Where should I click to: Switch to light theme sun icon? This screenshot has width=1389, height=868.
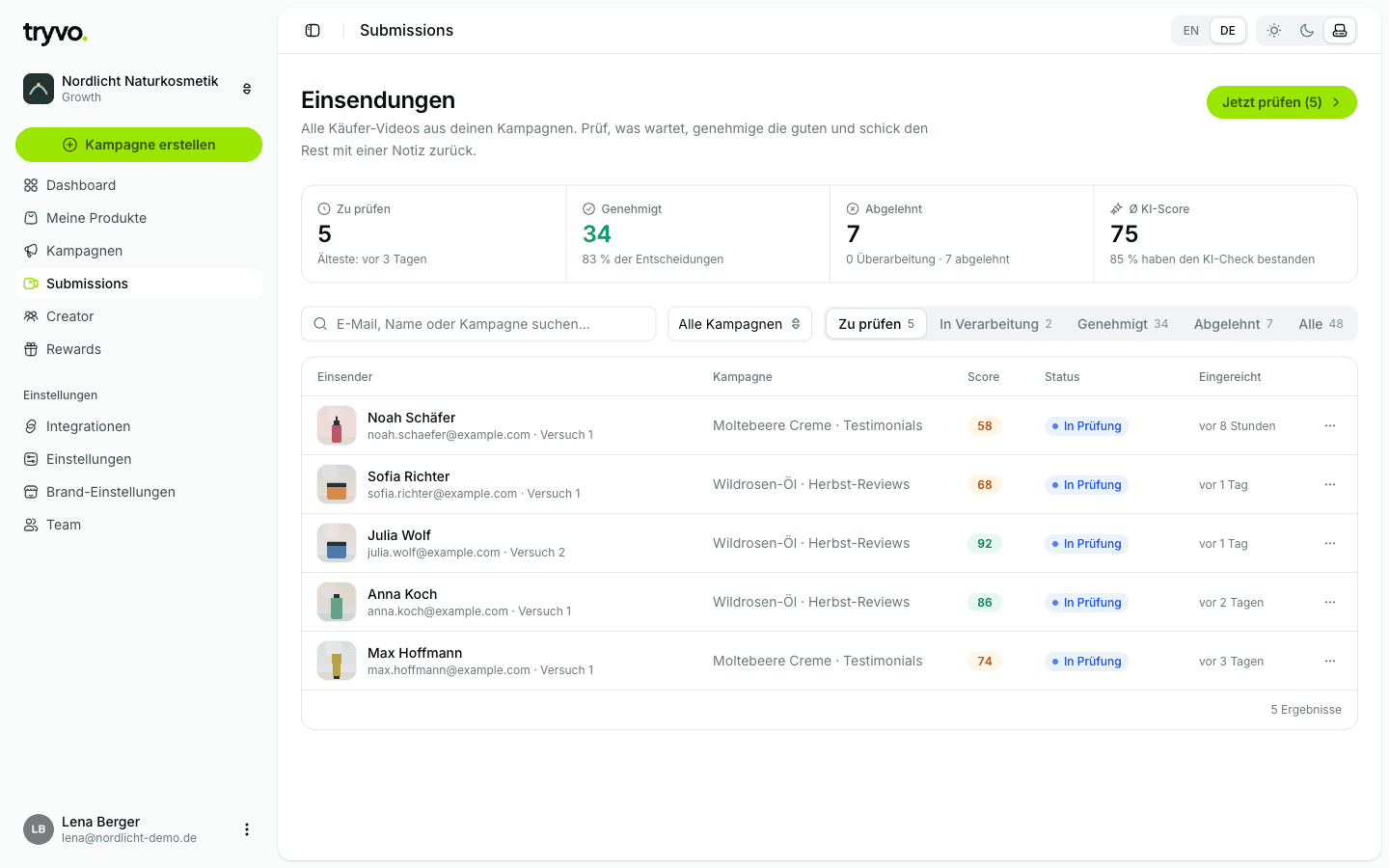coord(1274,31)
